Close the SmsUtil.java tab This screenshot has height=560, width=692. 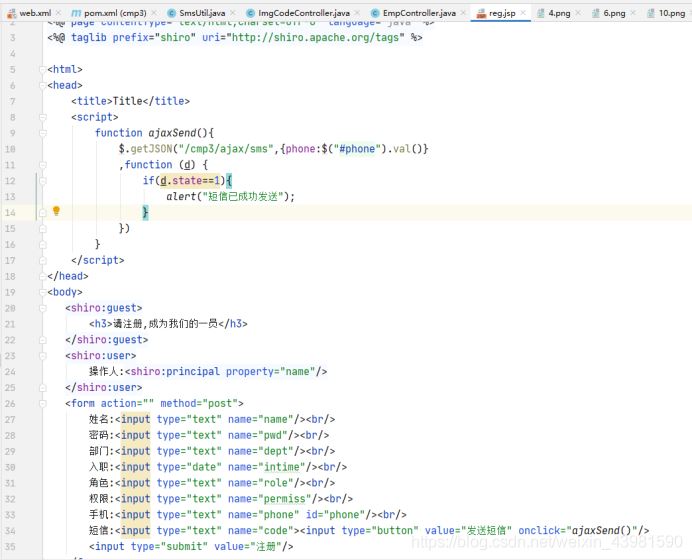tap(233, 13)
